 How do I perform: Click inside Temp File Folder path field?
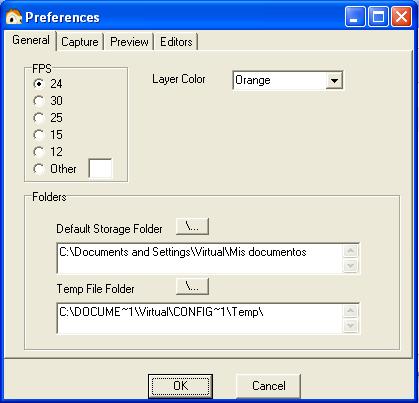201,318
